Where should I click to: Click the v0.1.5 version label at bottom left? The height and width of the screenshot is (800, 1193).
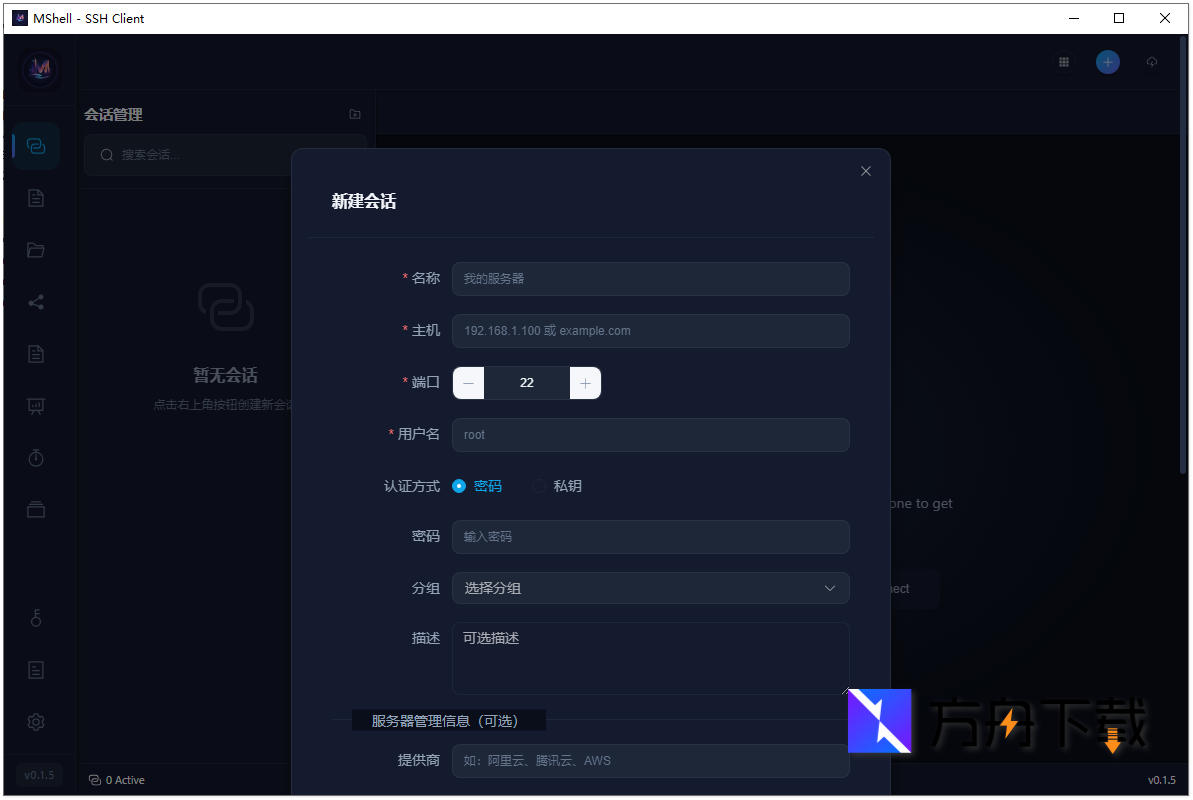click(39, 774)
